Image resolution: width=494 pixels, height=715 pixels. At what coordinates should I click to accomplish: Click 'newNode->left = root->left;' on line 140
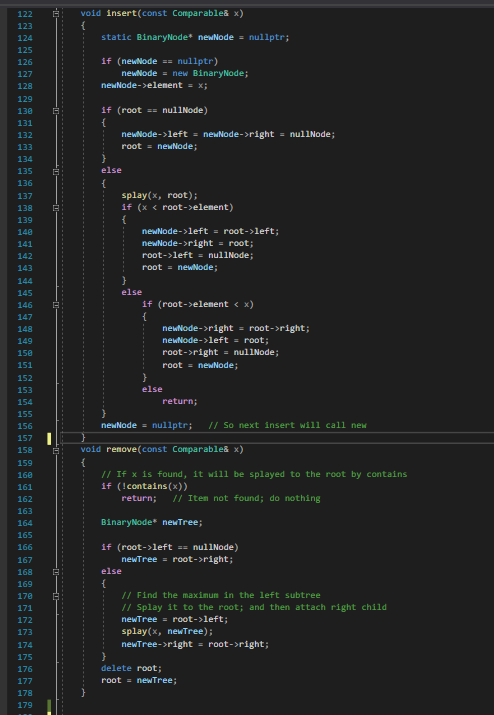click(210, 231)
